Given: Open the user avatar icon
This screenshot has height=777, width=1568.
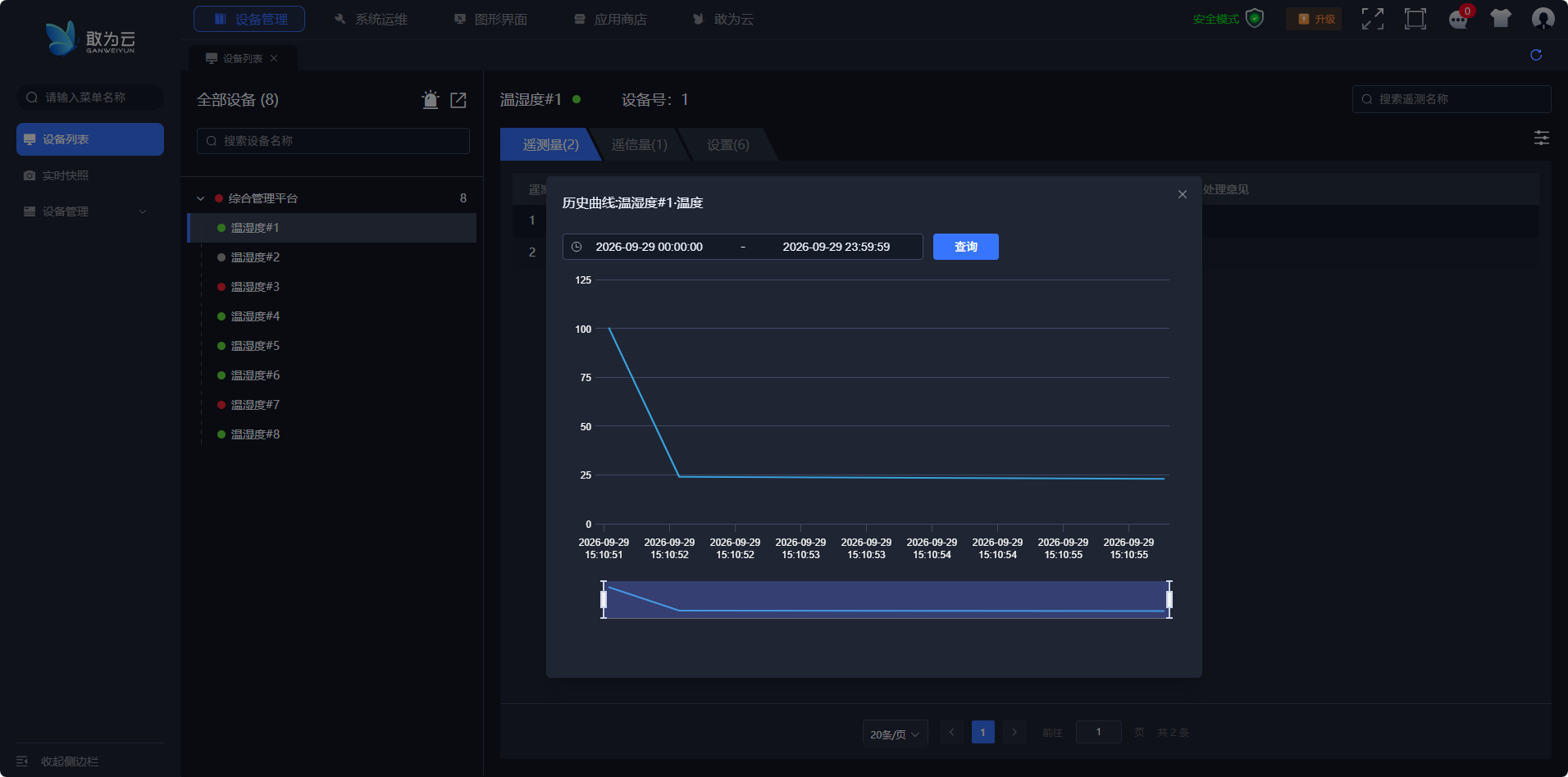Looking at the screenshot, I should pos(1543,18).
